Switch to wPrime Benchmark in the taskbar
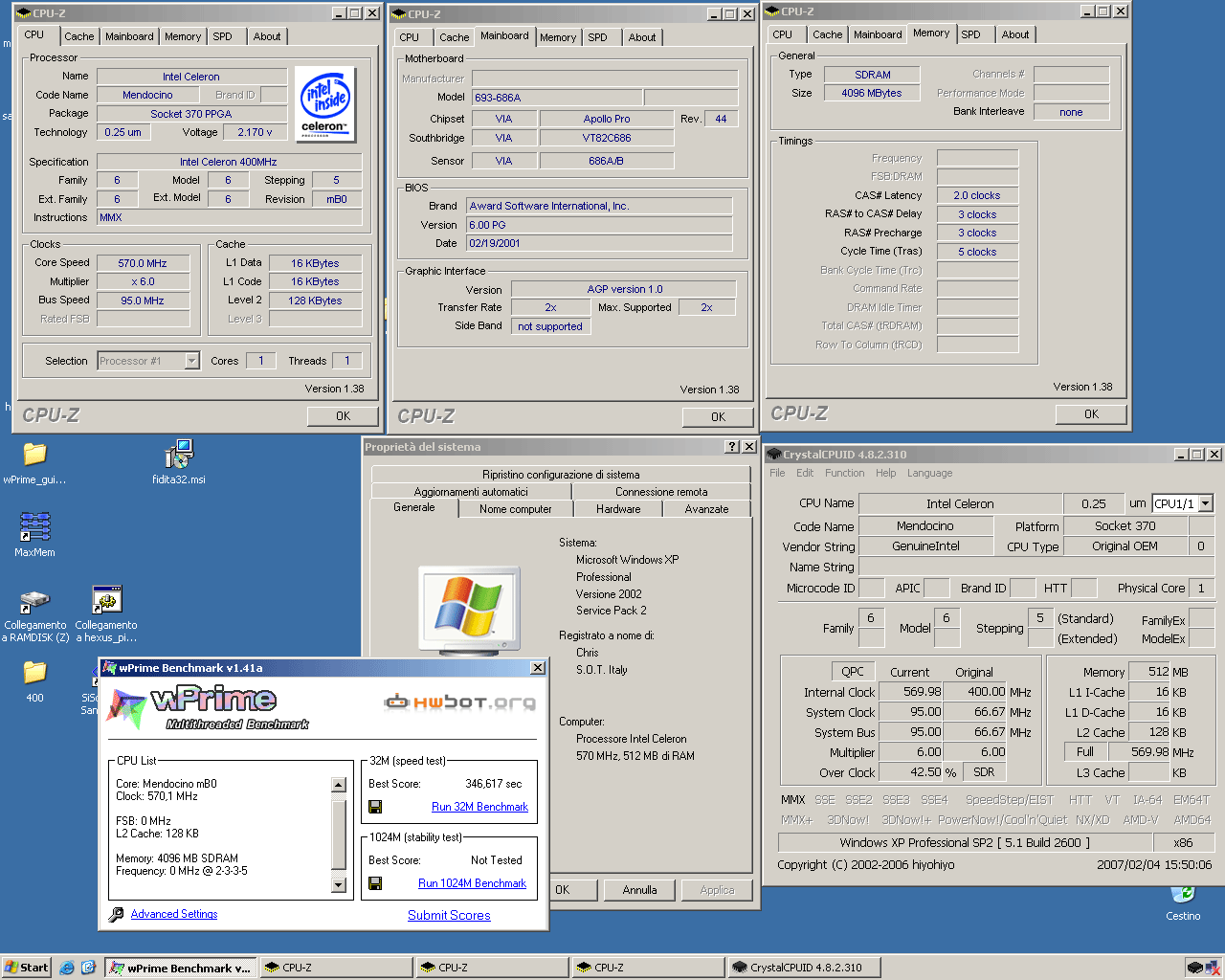Viewport: 1225px width, 980px height. click(181, 968)
